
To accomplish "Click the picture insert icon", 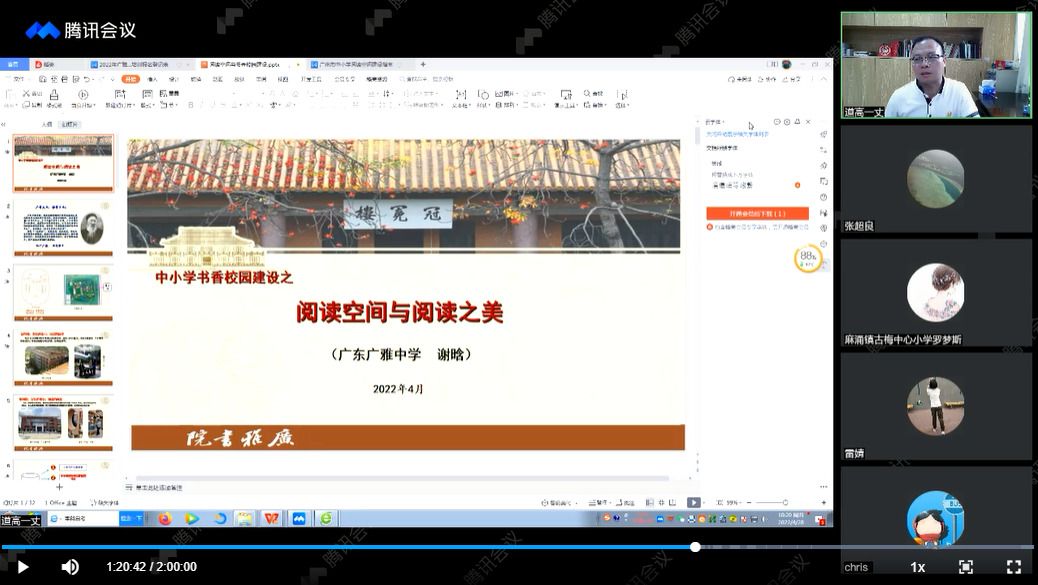I will [x=499, y=94].
